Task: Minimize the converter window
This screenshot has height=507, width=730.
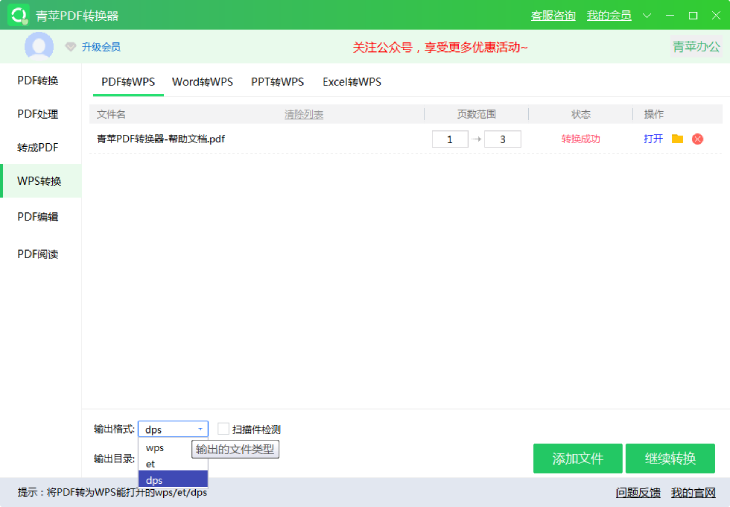Action: coord(670,15)
